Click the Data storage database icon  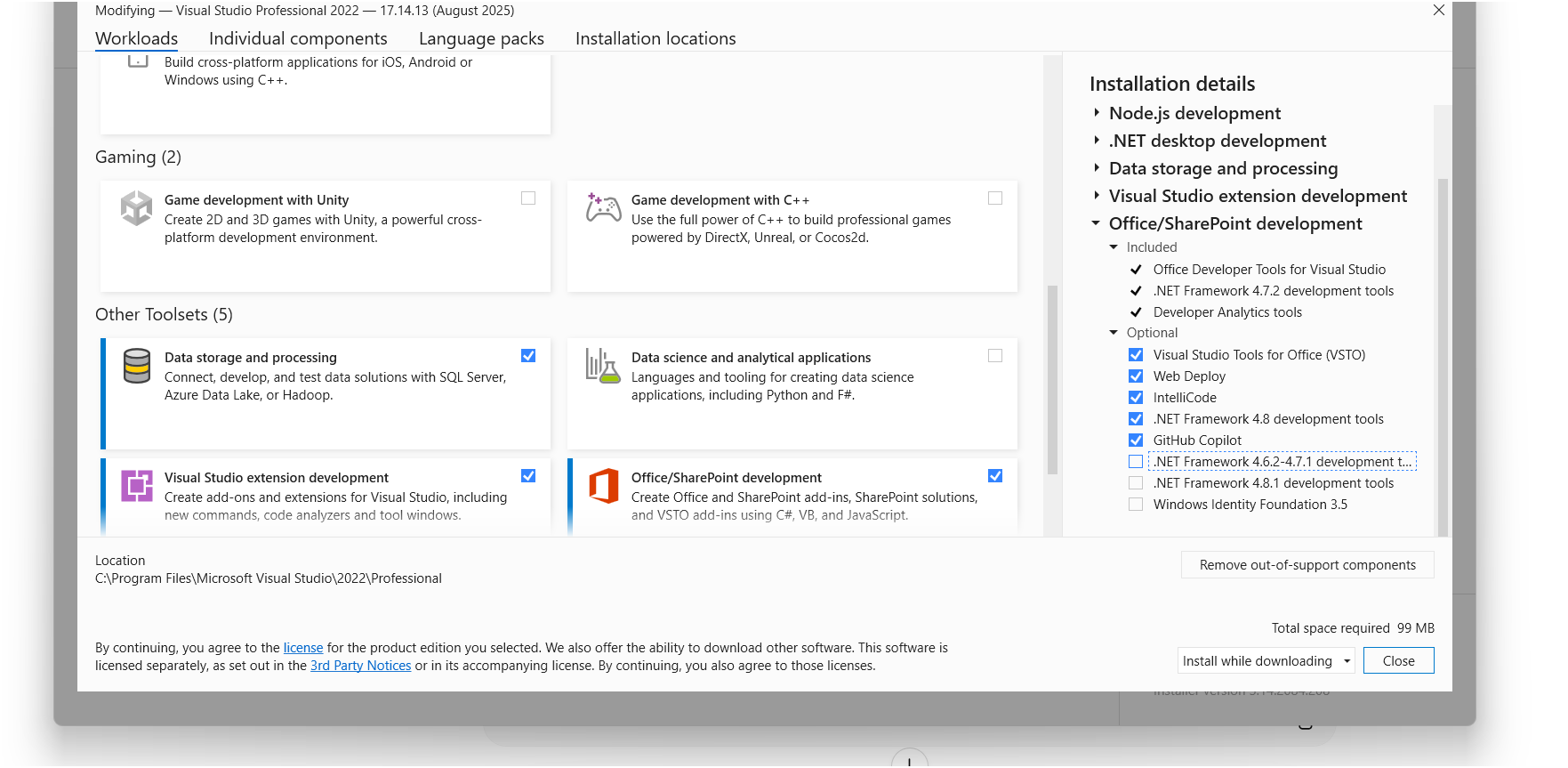tap(136, 366)
